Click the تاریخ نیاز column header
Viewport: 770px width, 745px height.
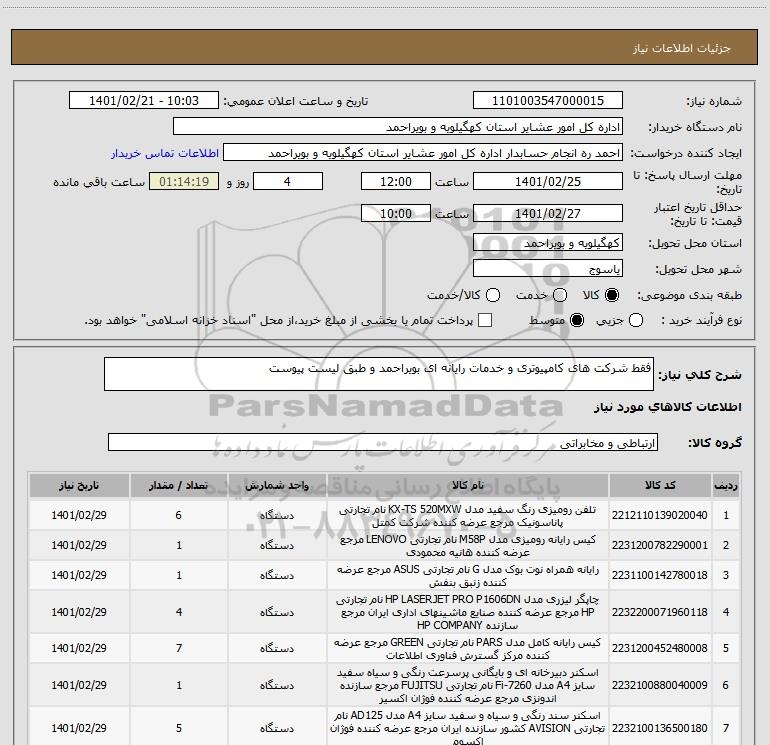(x=79, y=485)
